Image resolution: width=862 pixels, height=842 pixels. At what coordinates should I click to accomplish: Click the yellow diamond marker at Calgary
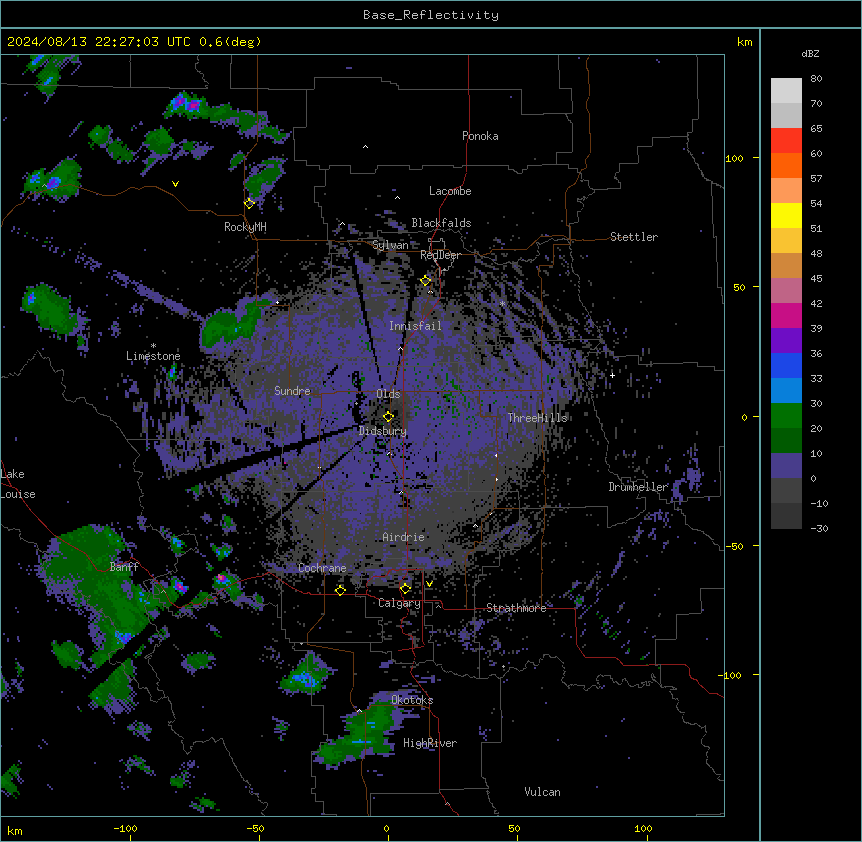405,589
